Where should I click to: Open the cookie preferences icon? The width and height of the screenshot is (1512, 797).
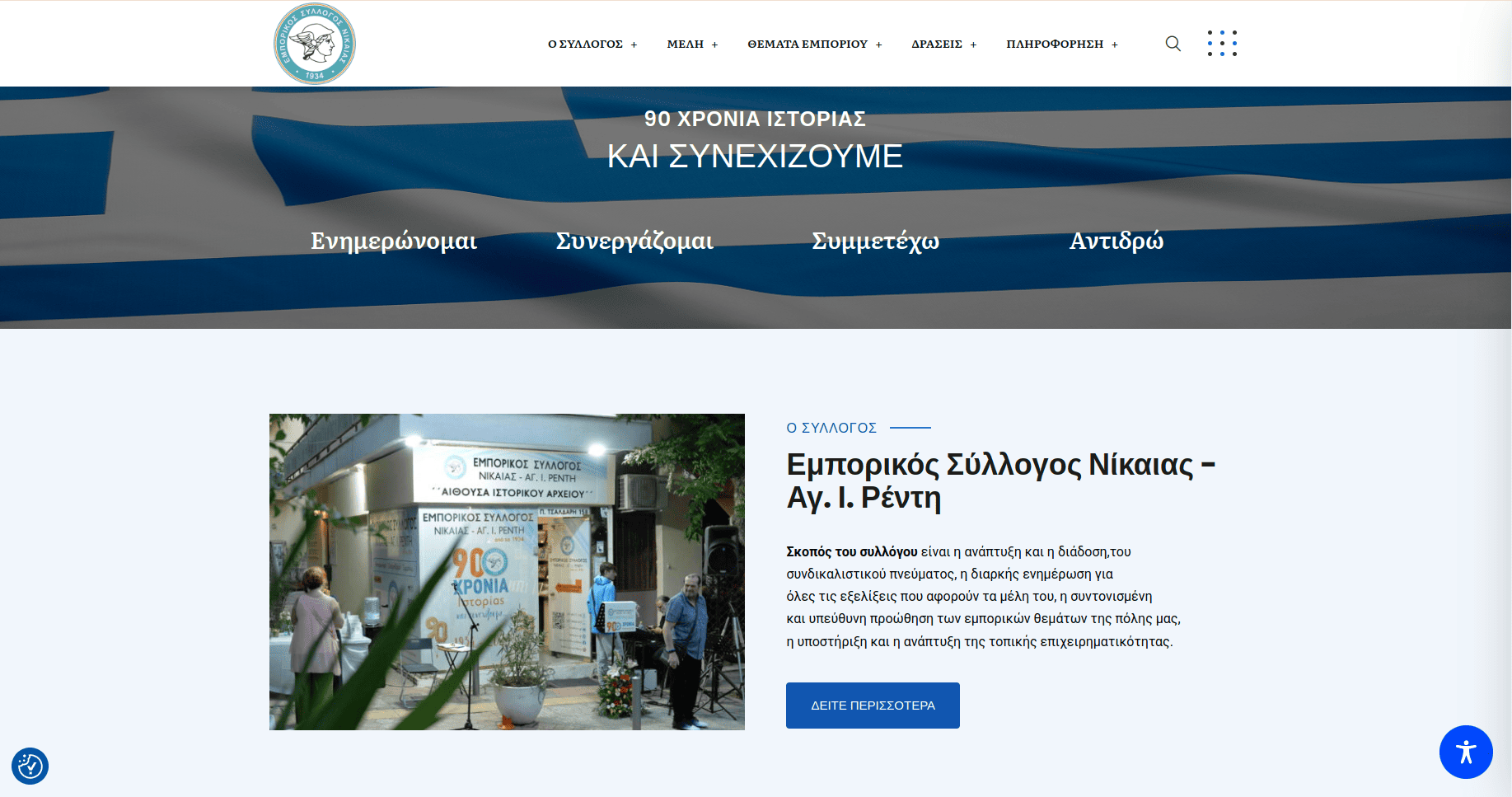30,766
